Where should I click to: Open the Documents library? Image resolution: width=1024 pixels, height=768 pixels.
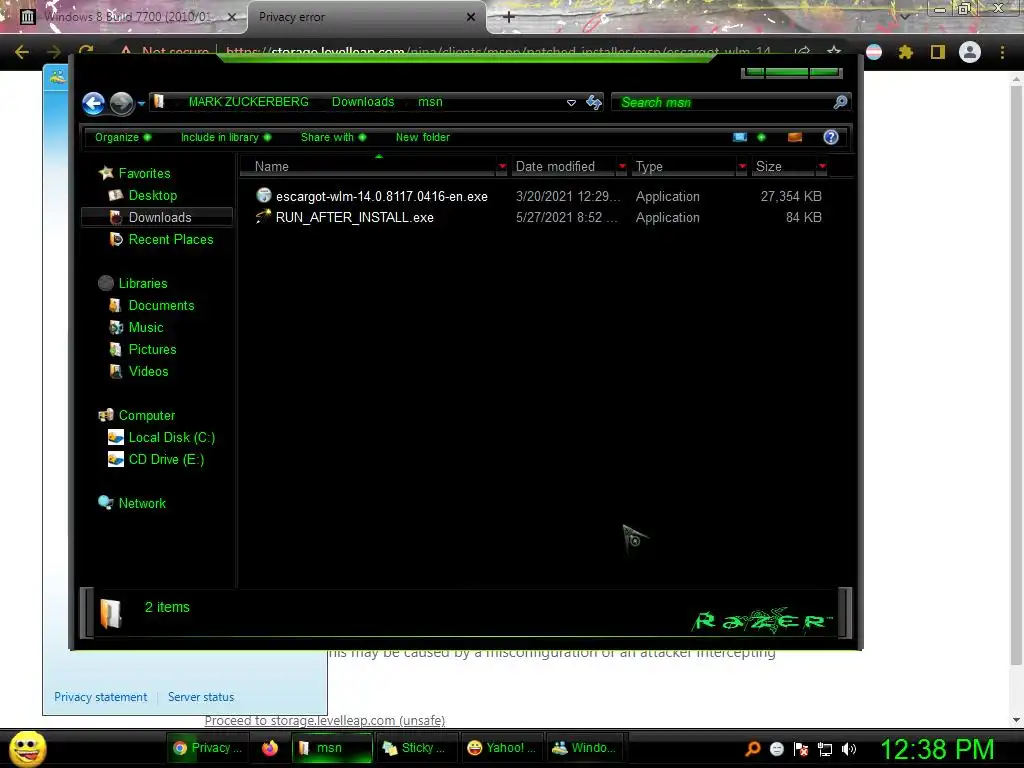pos(161,306)
